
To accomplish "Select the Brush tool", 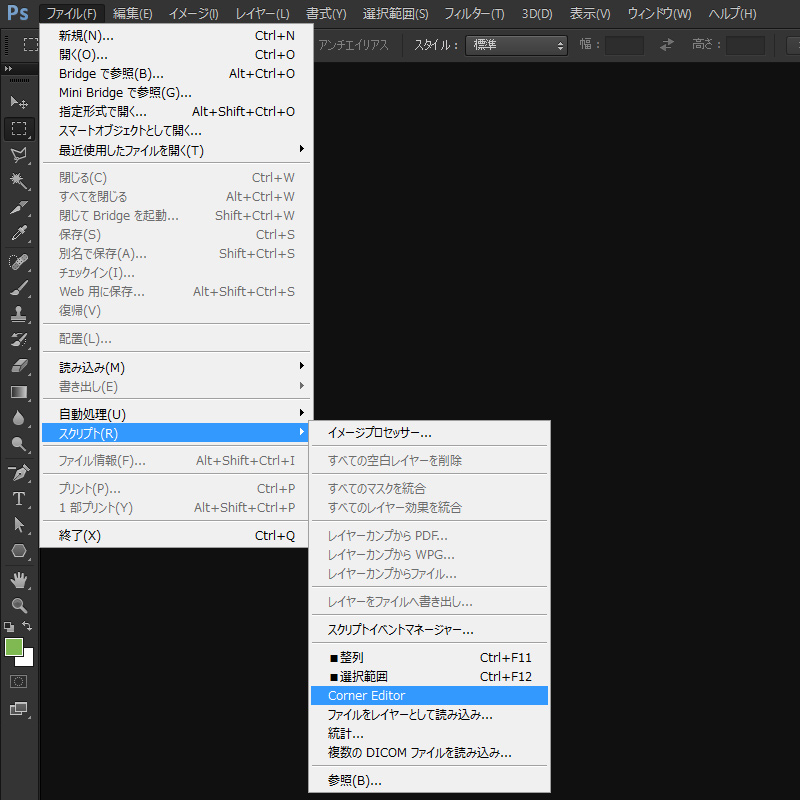I will coord(19,288).
